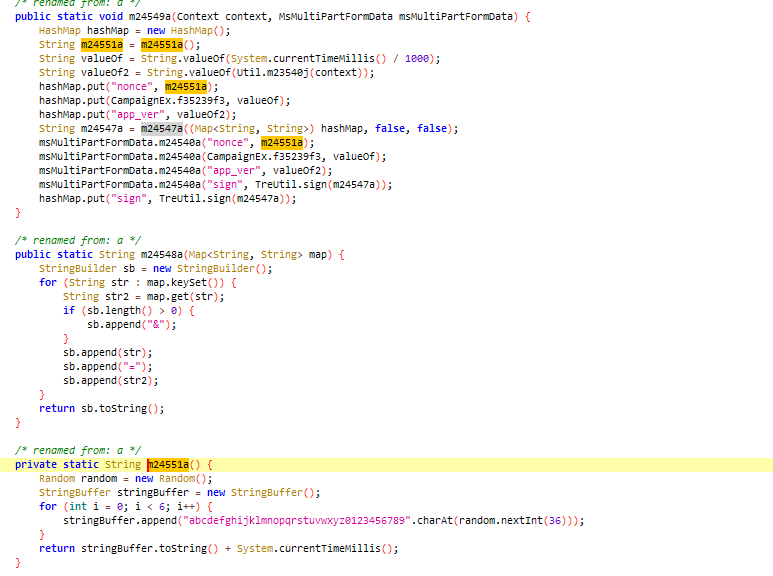This screenshot has width=773, height=576.
Task: Click the for keyword of the String str loop
Action: [48, 283]
